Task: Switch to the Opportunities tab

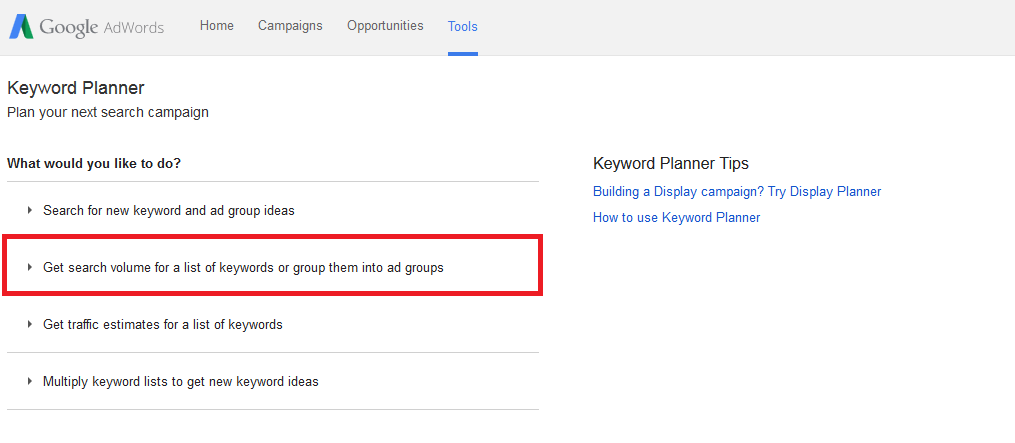Action: [x=385, y=26]
